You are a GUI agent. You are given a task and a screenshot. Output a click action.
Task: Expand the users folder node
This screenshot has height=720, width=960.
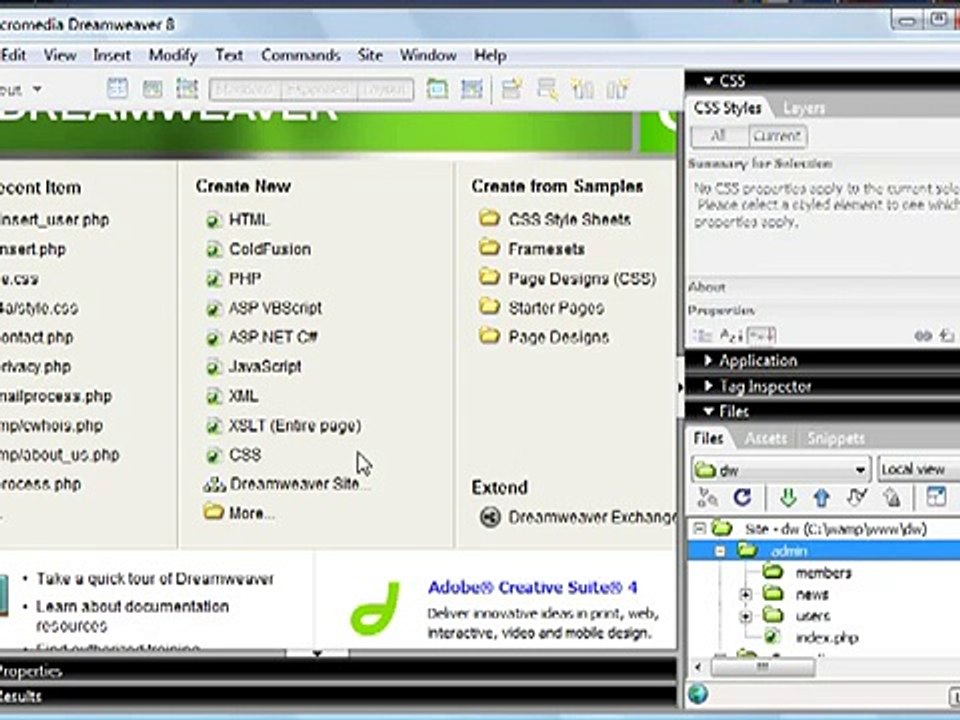745,616
